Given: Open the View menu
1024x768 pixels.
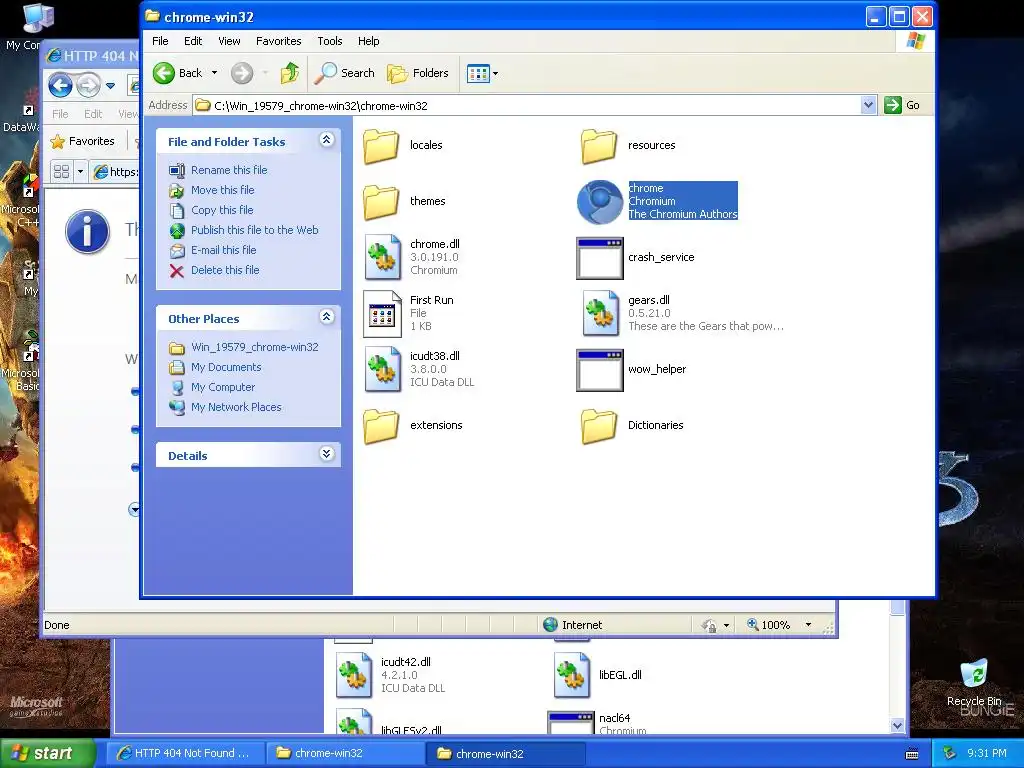Looking at the screenshot, I should [229, 41].
